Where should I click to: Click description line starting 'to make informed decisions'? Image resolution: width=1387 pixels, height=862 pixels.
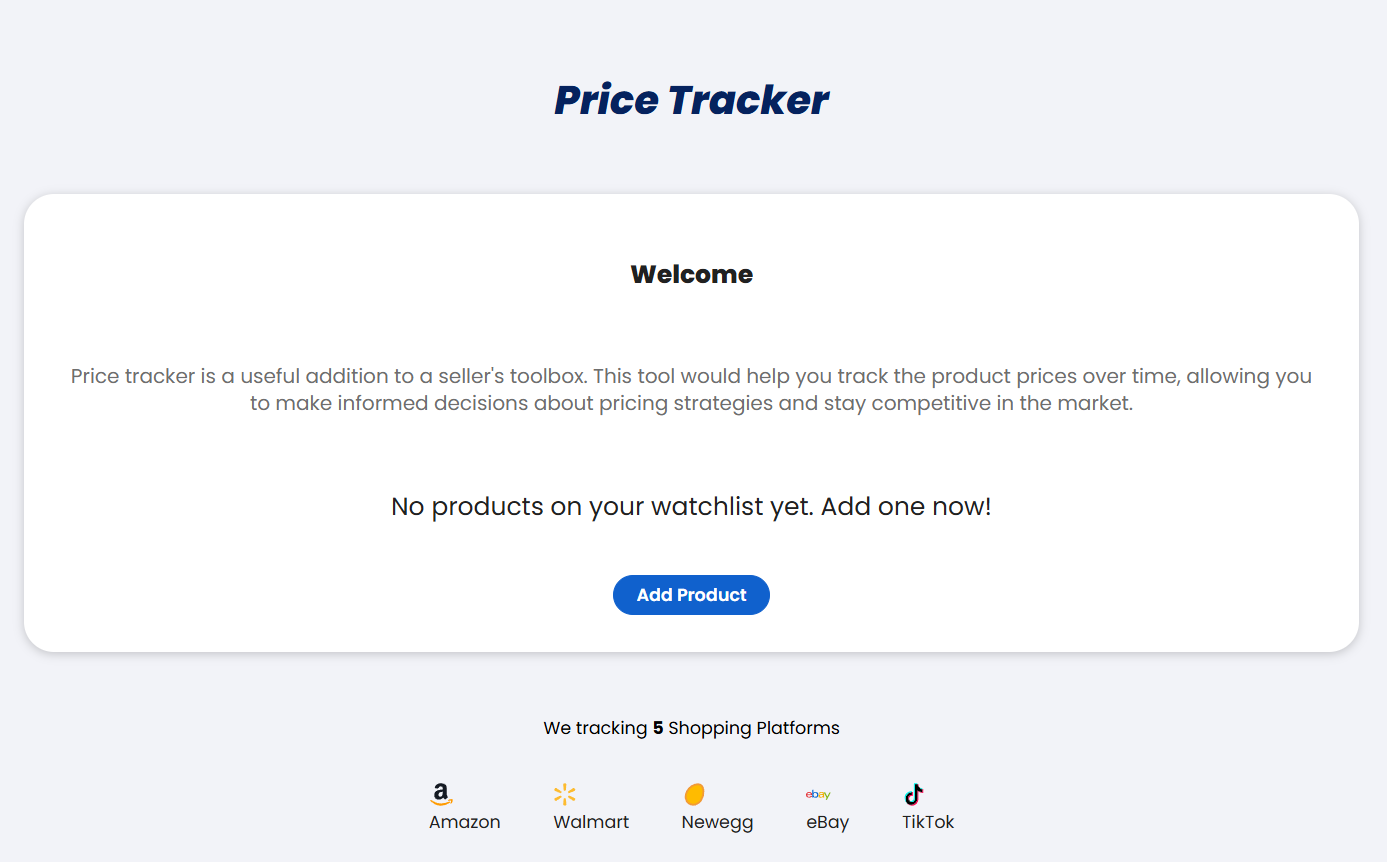click(x=691, y=404)
